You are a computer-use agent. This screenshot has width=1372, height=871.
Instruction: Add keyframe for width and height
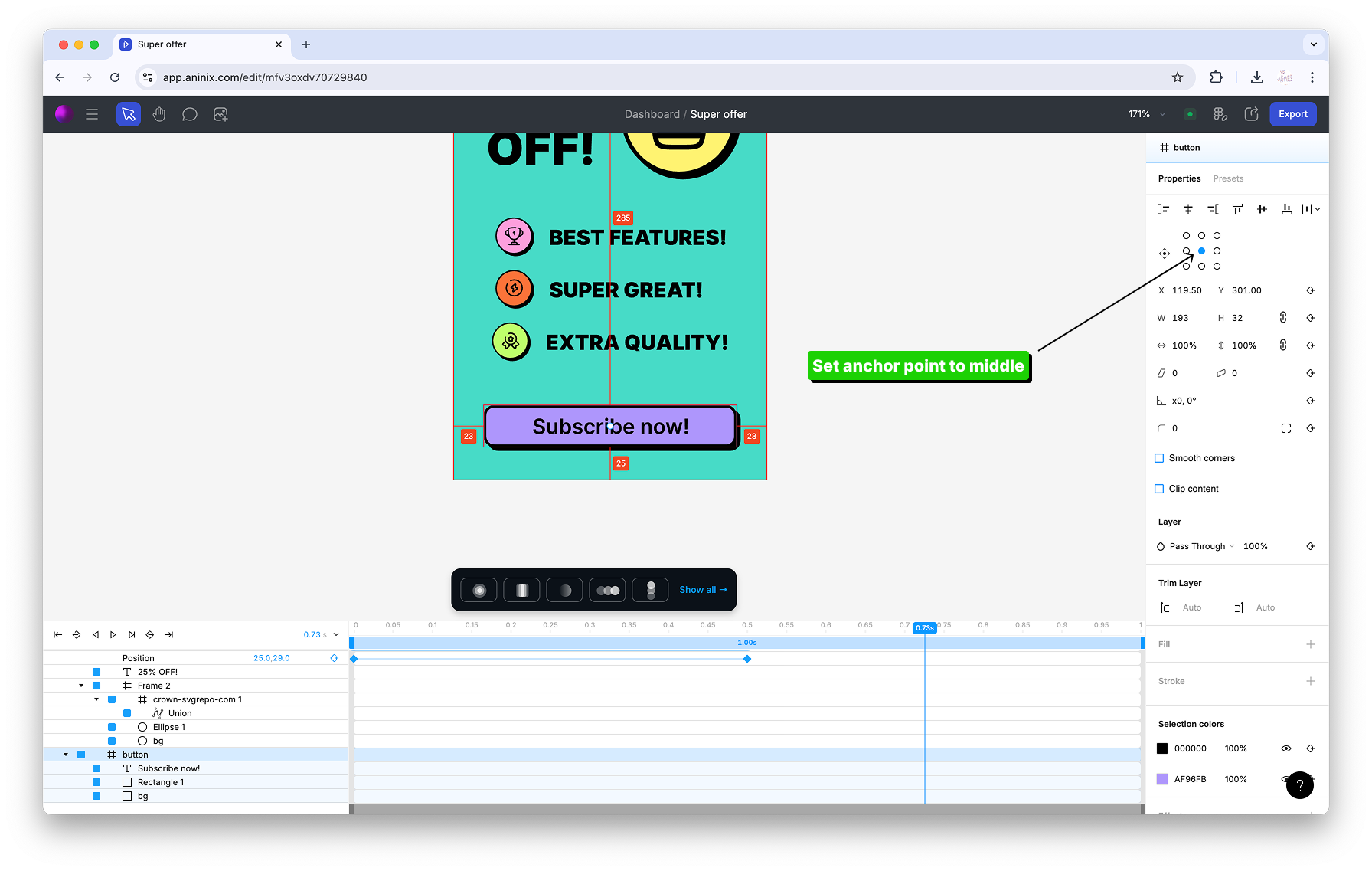(1311, 318)
